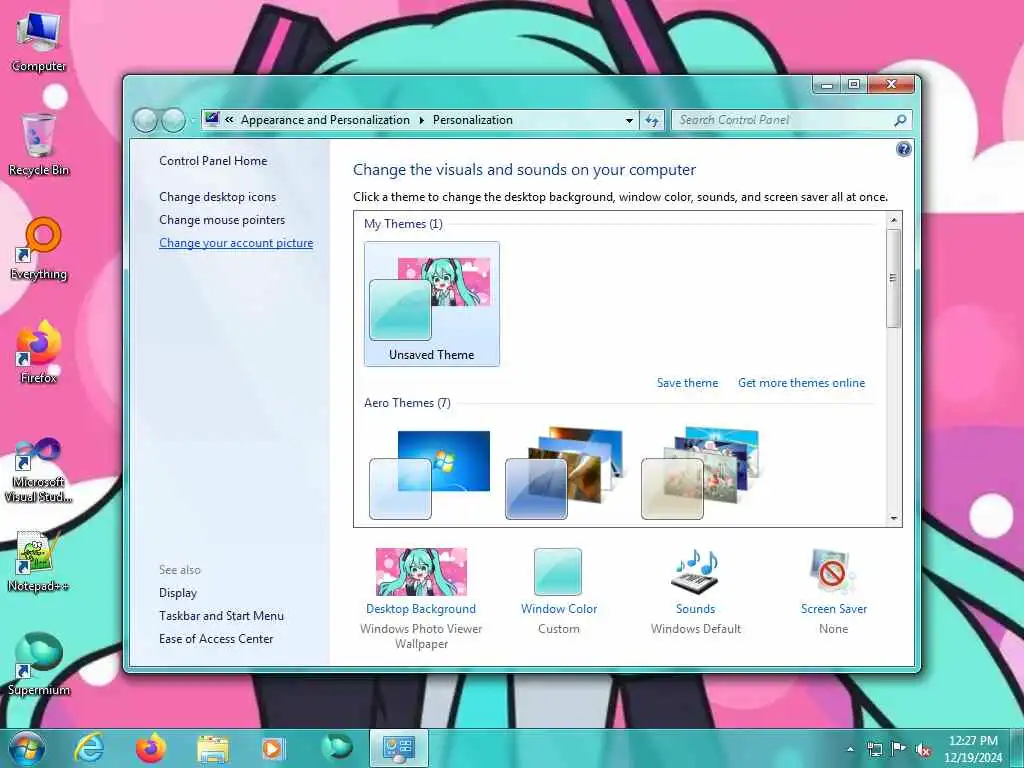Click the refresh button beside address bar
This screenshot has height=768, width=1024.
tap(652, 120)
